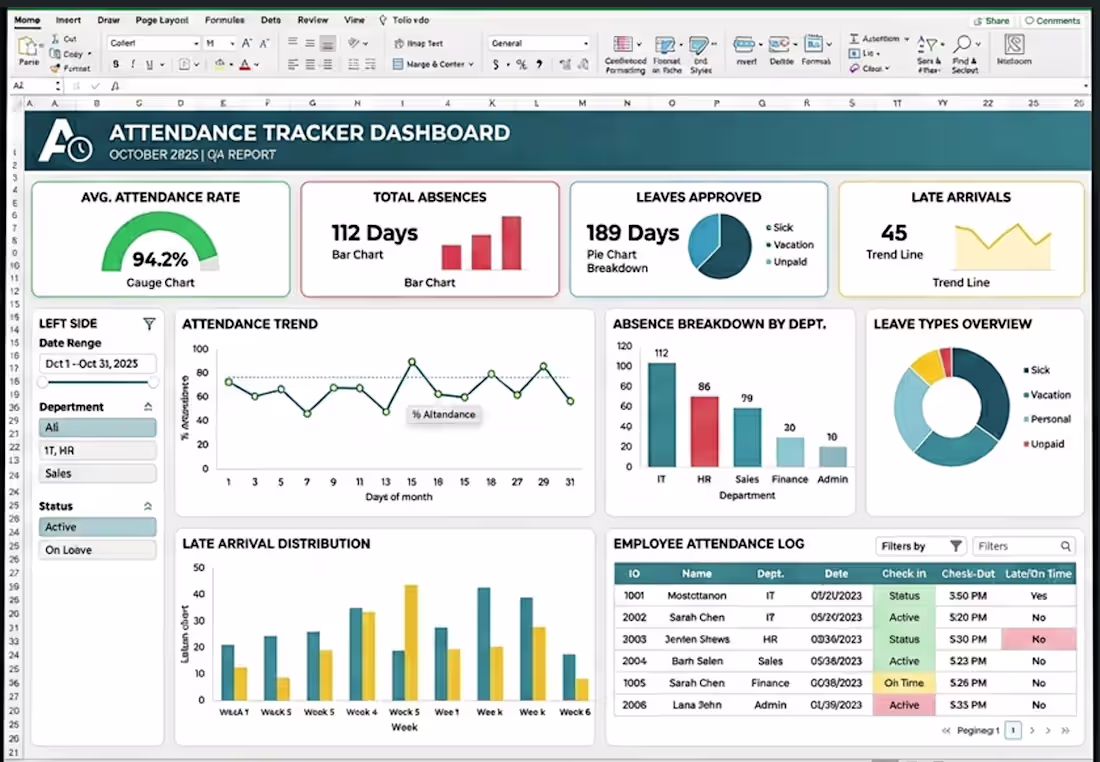
Task: Click the AutoSum icon
Action: click(855, 39)
